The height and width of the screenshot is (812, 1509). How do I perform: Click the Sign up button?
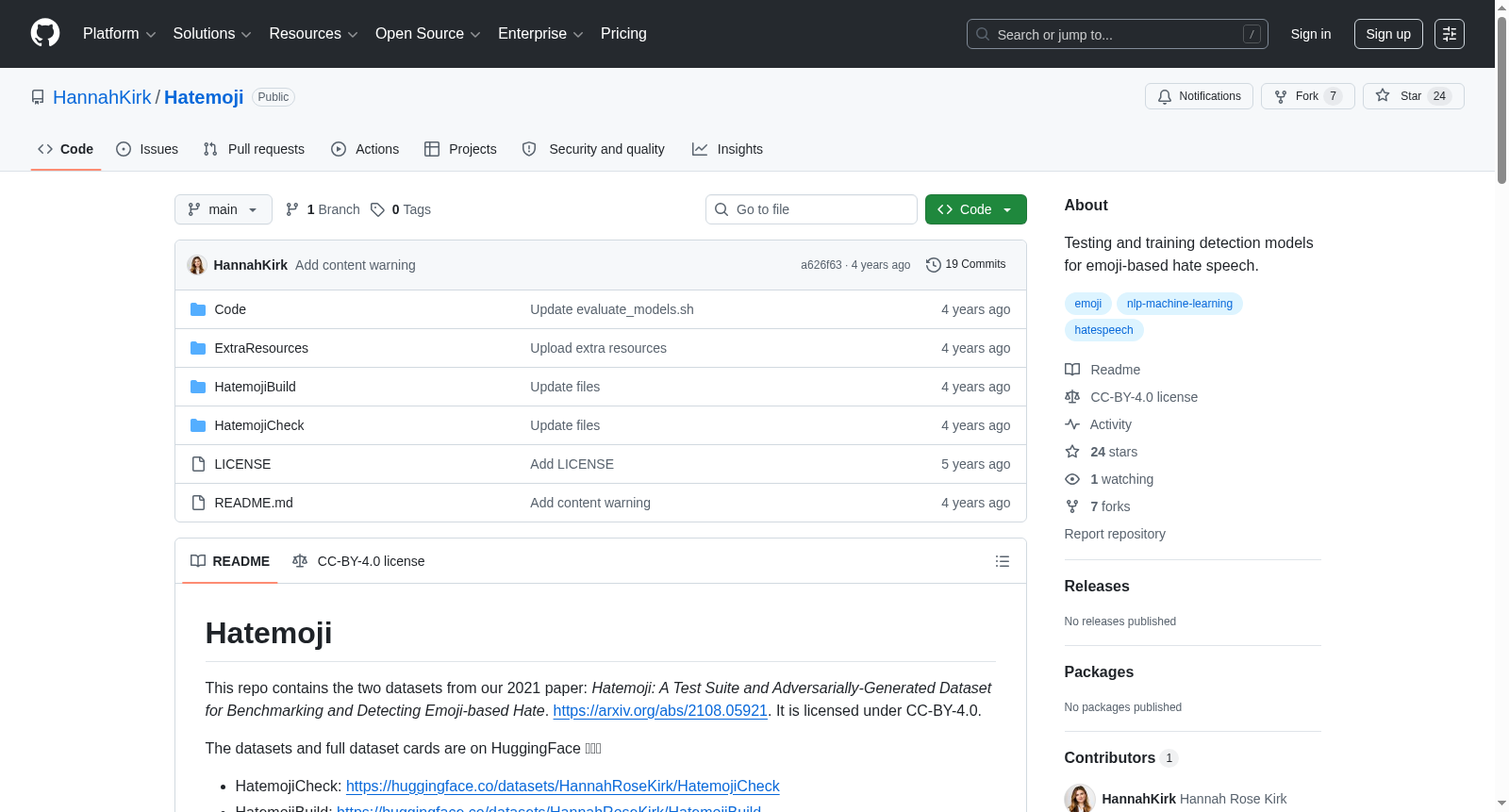coord(1388,34)
